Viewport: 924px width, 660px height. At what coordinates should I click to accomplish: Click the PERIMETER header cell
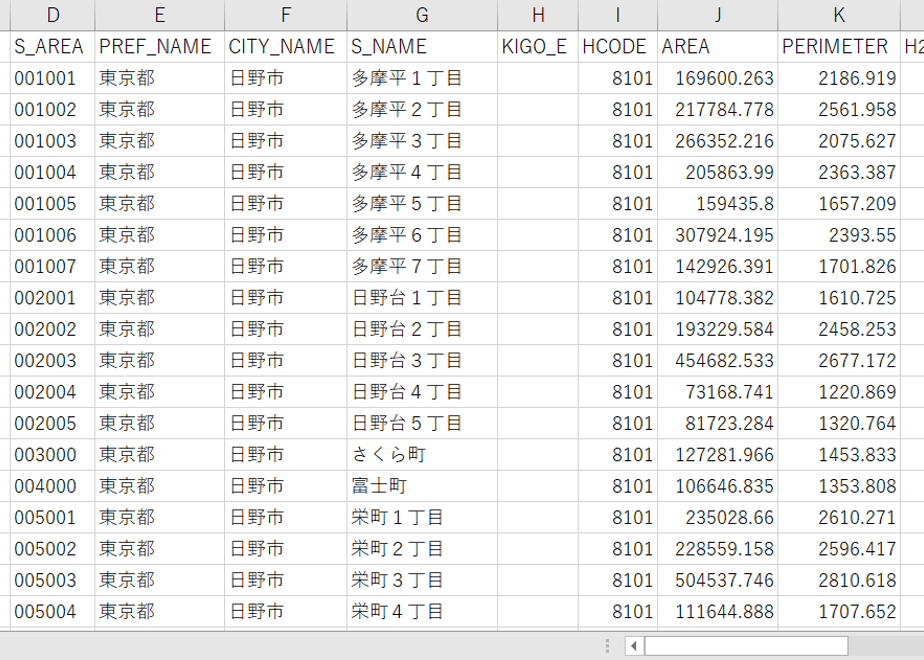(x=839, y=47)
